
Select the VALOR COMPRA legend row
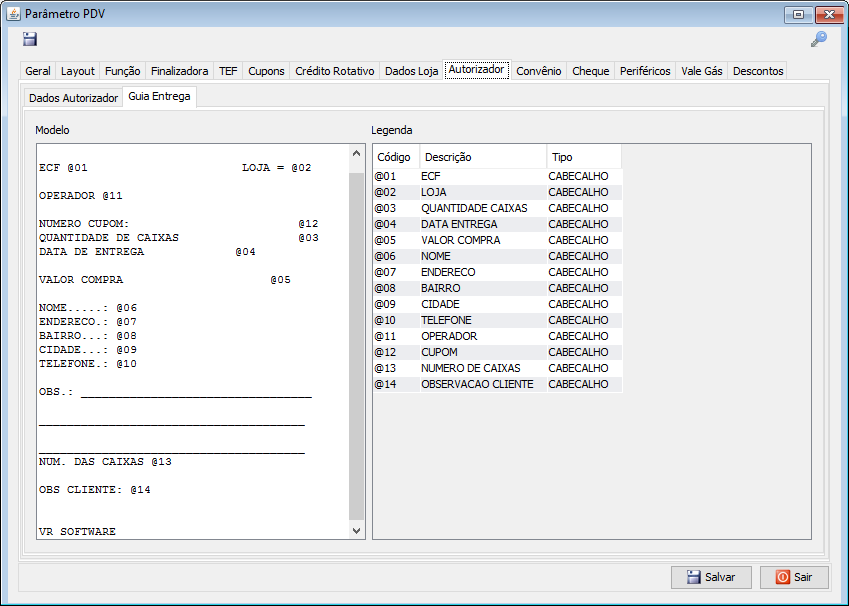[498, 240]
